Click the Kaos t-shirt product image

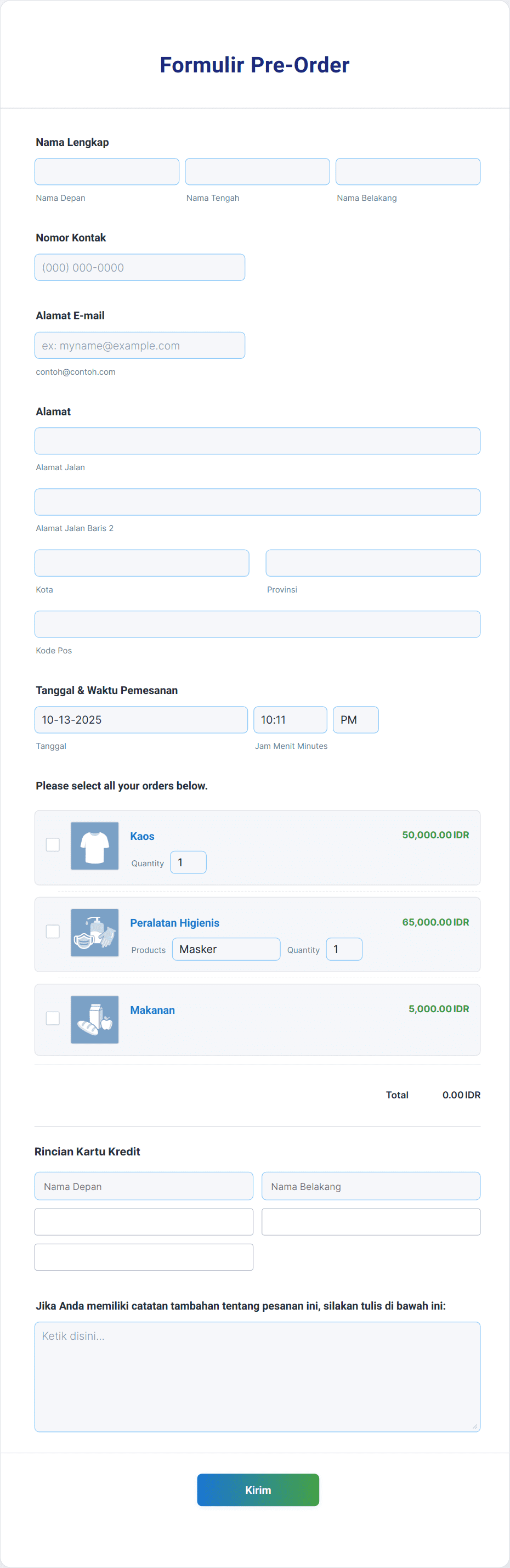[94, 845]
